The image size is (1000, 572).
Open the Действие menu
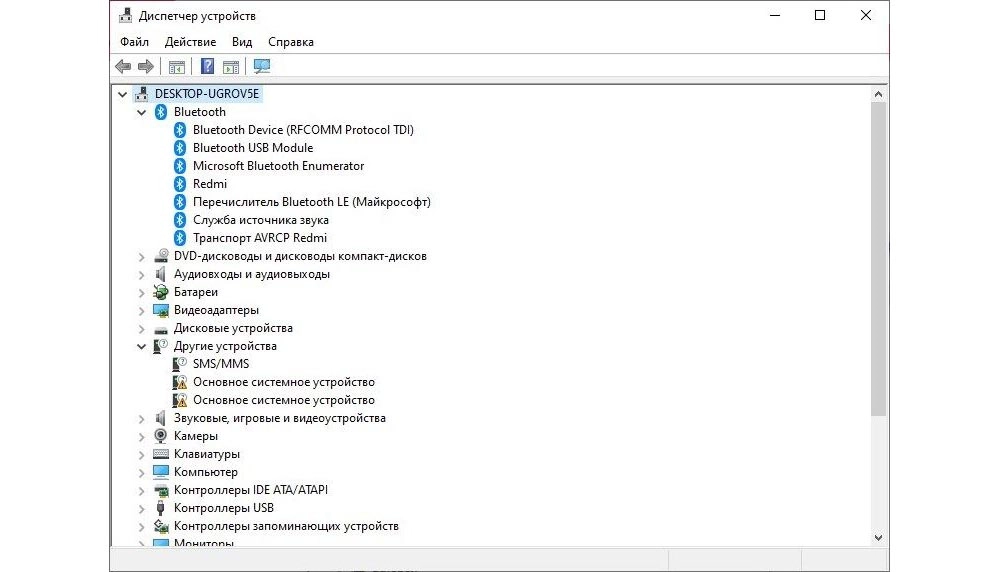pyautogui.click(x=190, y=42)
